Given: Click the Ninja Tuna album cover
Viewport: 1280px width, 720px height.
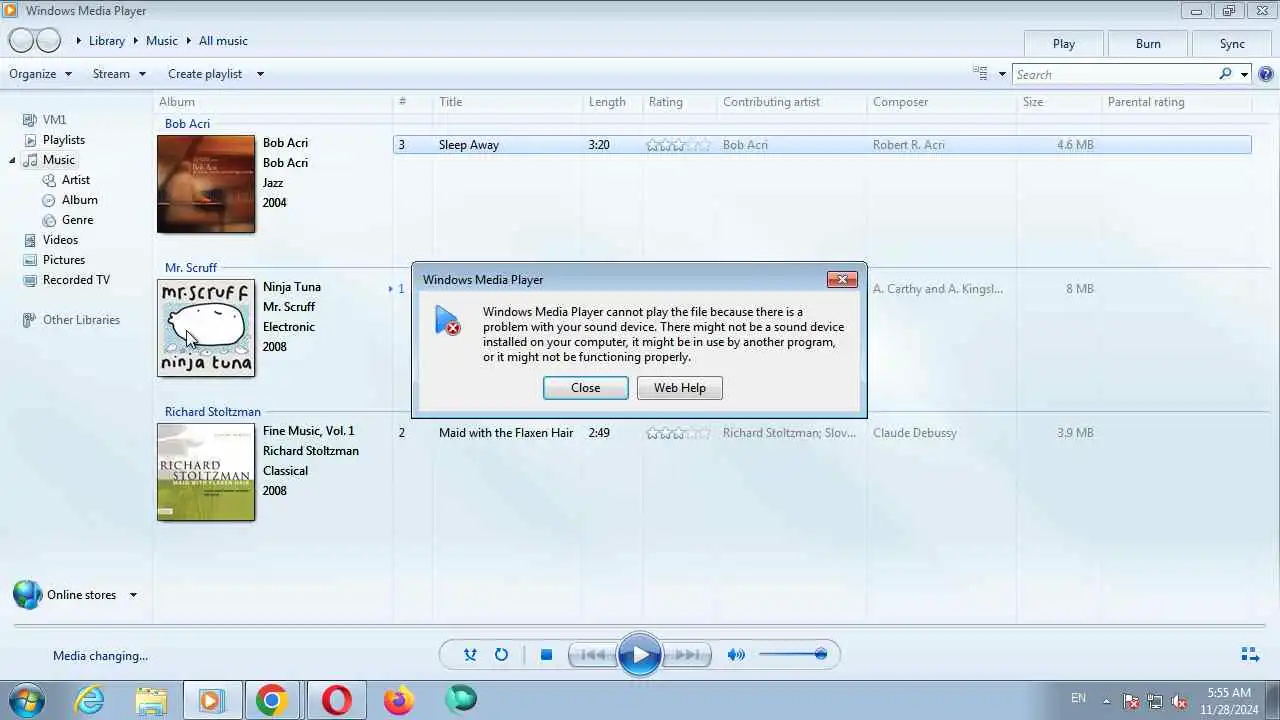Looking at the screenshot, I should click(x=206, y=328).
